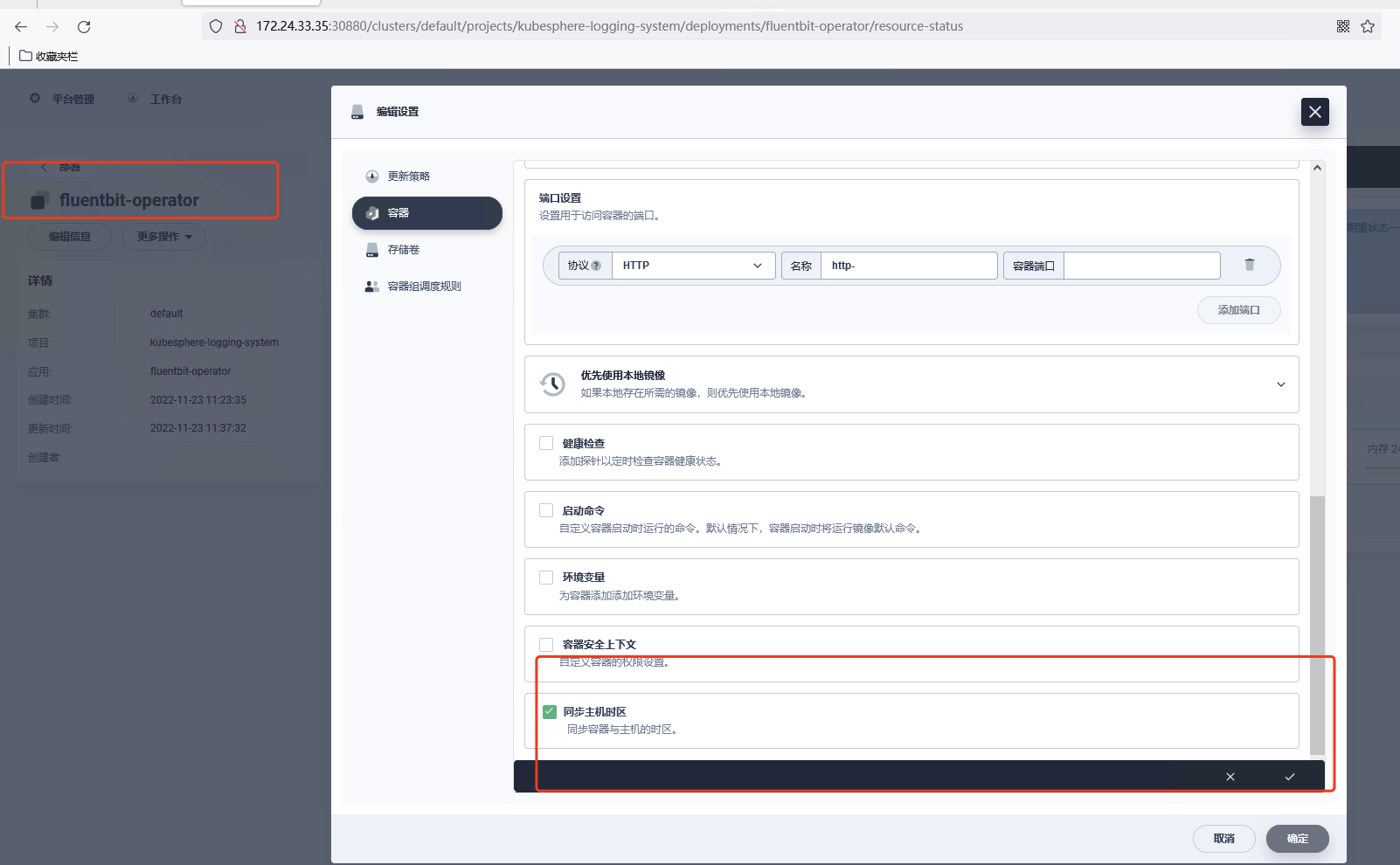
Task: Open the 更多操作 dropdown
Action: coord(163,236)
